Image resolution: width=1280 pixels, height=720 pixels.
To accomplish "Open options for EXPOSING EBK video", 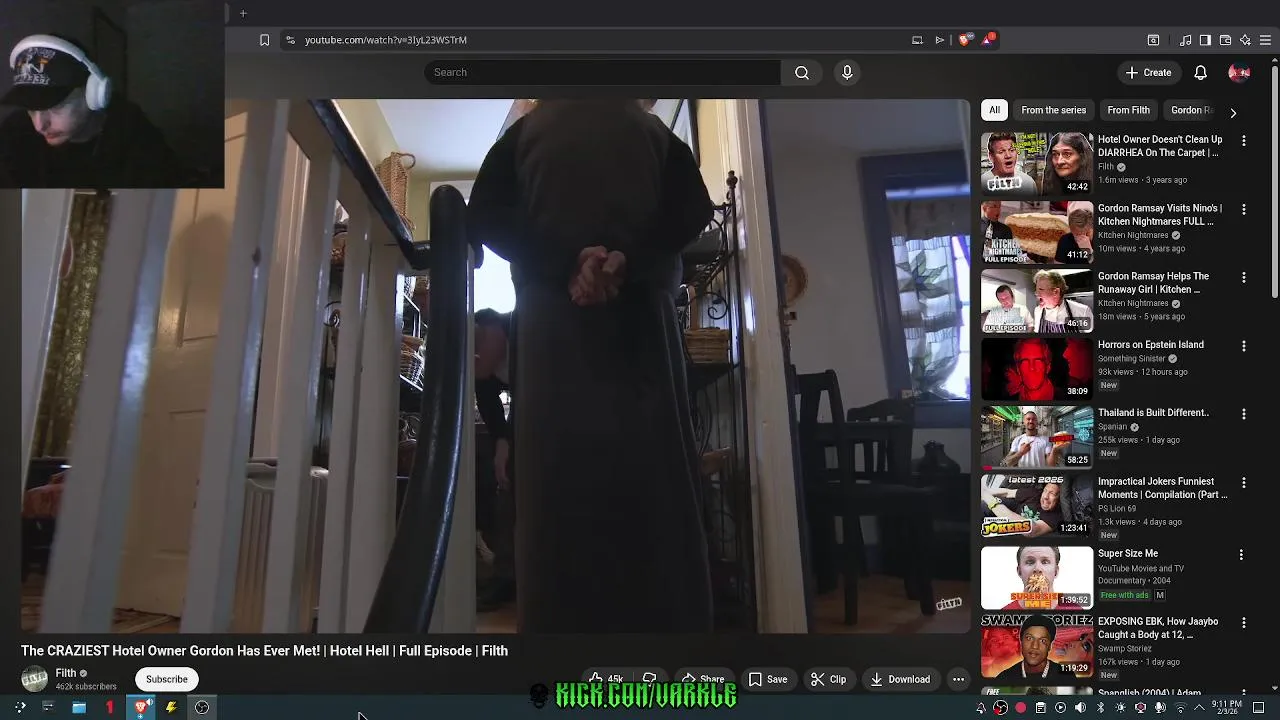I will point(1243,623).
